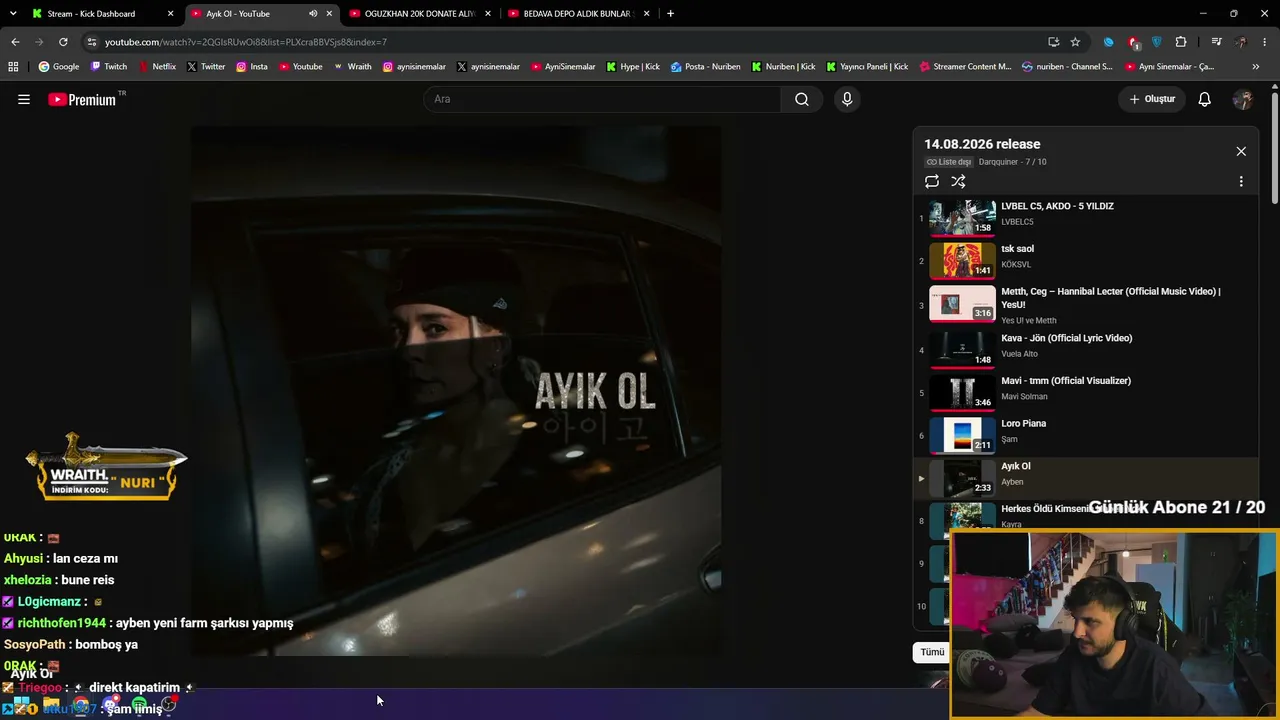Open the Hype | Kick bookmark
1280x720 pixels.
click(x=633, y=67)
